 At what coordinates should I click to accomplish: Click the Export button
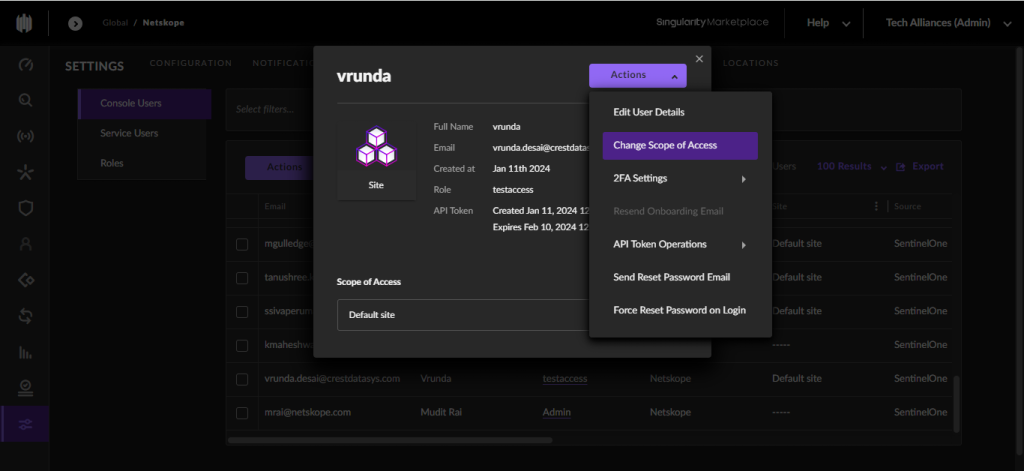[920, 167]
